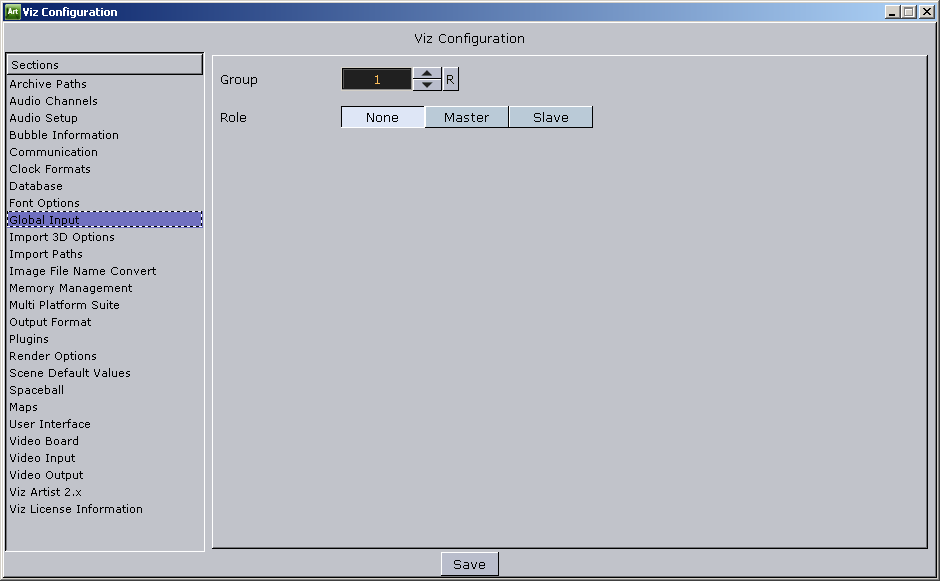Click the Viz Artist icon in title bar

pos(13,12)
